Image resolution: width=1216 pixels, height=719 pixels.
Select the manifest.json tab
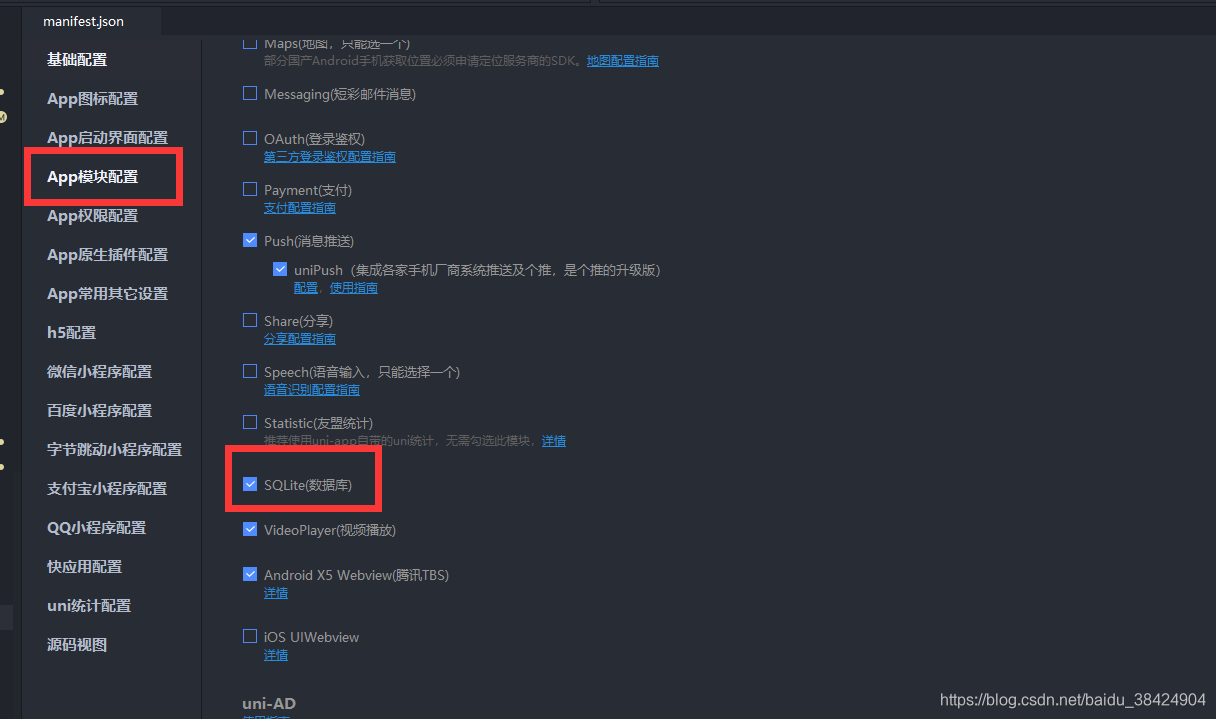(x=84, y=21)
